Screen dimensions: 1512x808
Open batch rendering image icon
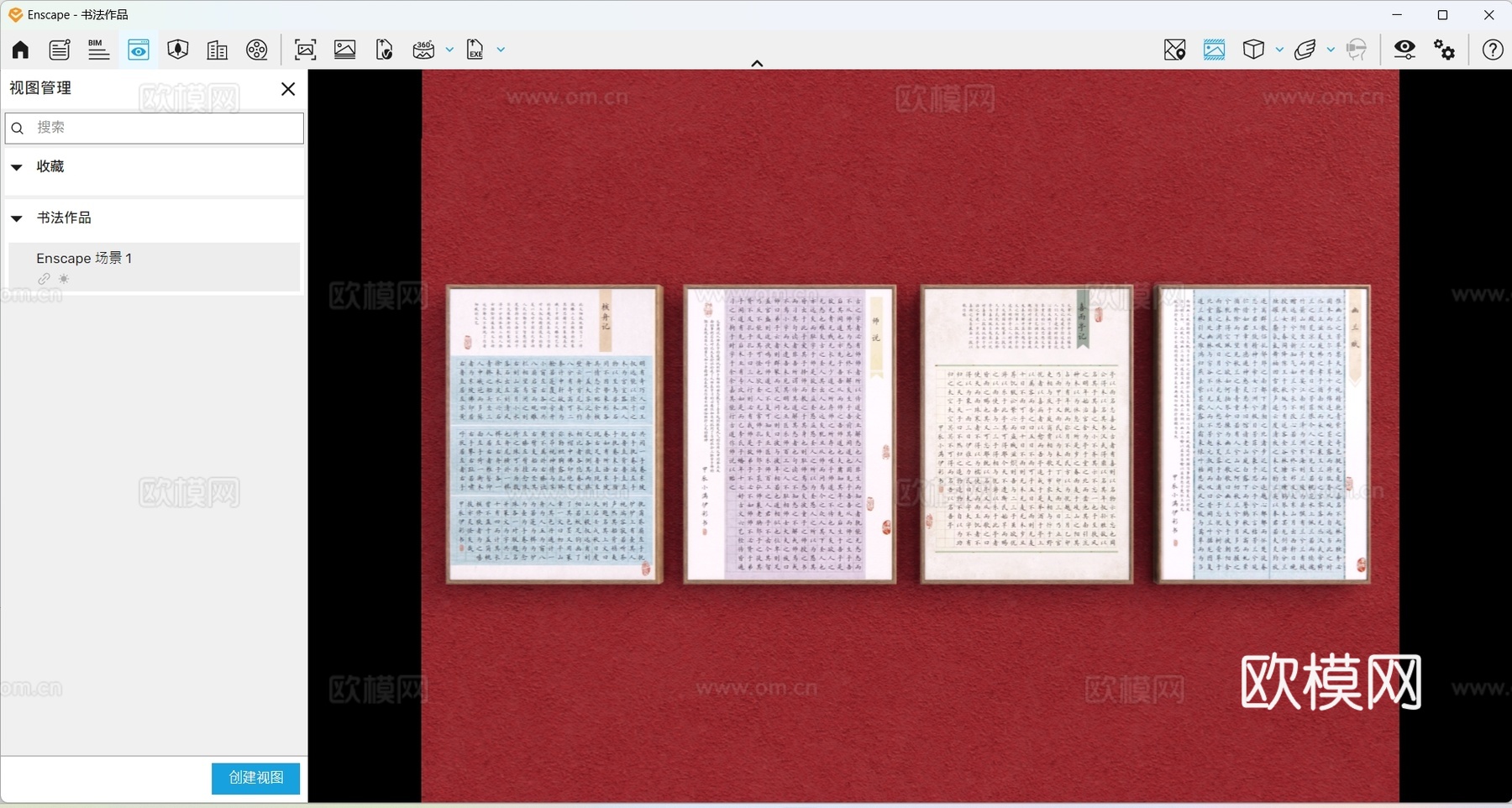coord(344,50)
